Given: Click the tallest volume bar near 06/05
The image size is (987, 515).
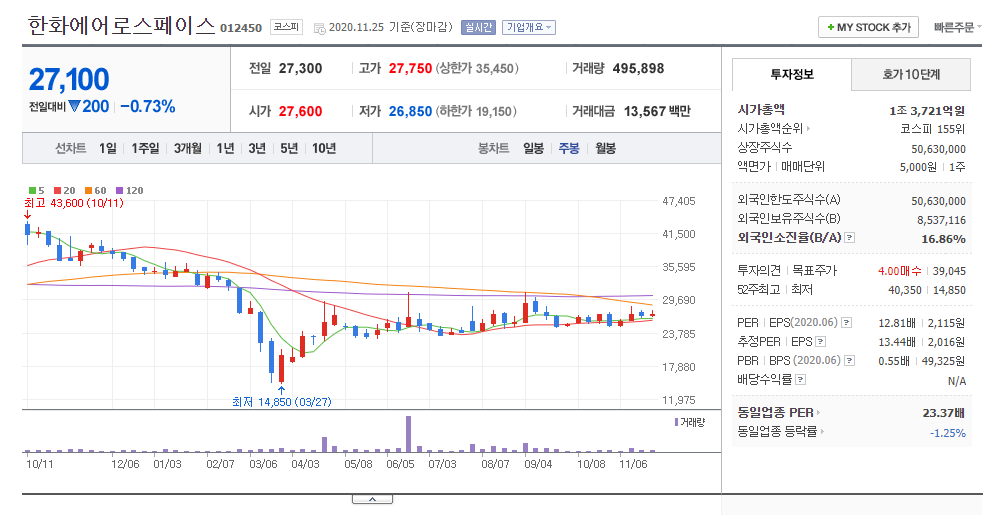Looking at the screenshot, I should 409,434.
